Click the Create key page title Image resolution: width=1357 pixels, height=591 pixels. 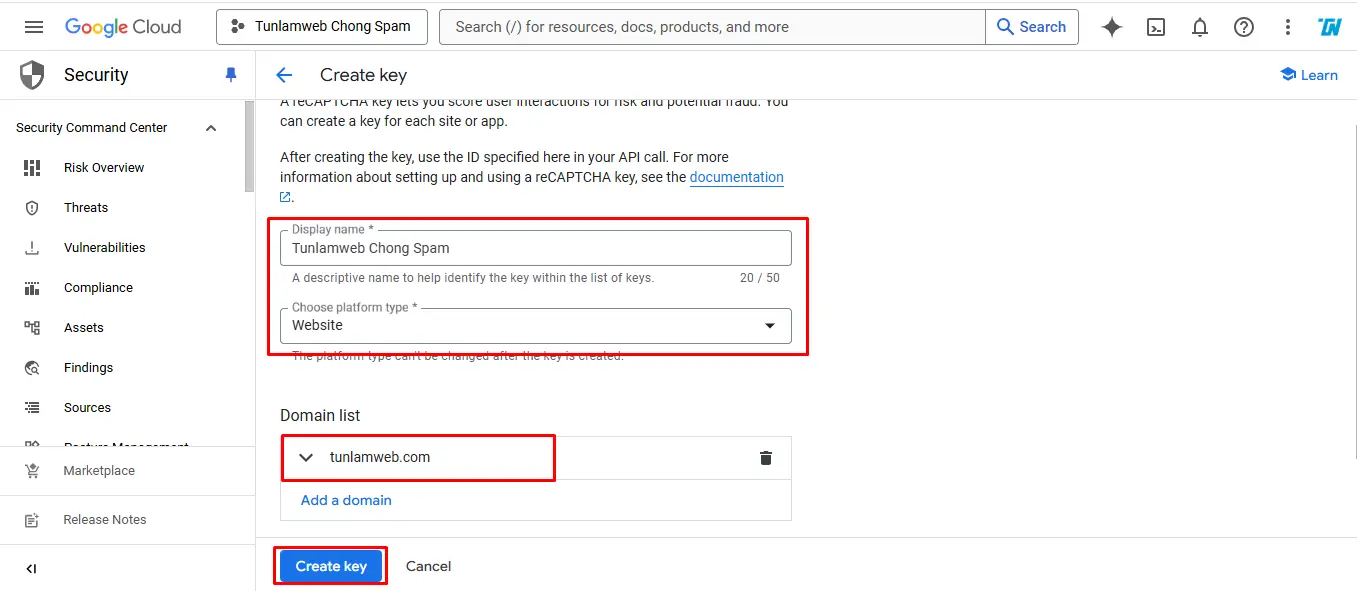click(x=363, y=75)
